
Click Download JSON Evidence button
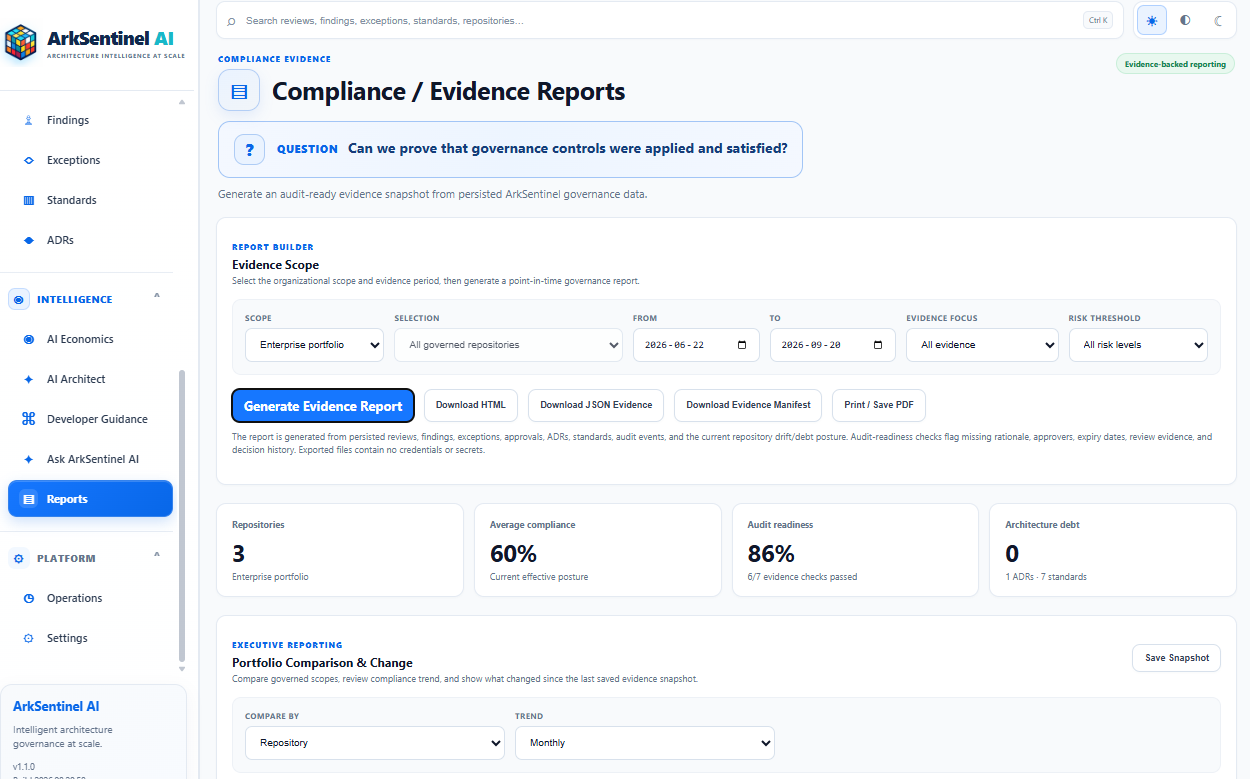point(596,405)
